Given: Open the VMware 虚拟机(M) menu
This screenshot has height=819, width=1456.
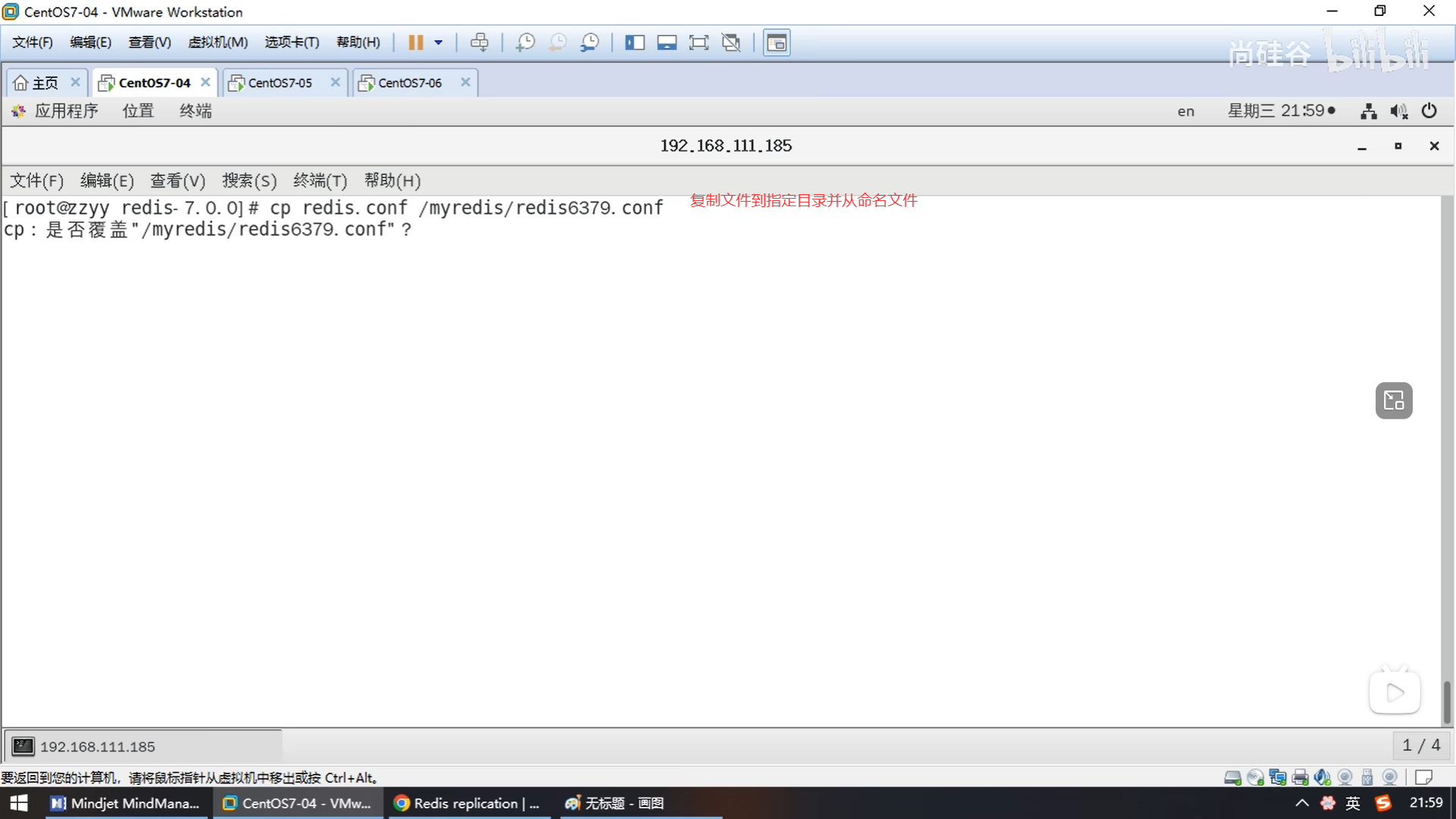Looking at the screenshot, I should point(218,42).
